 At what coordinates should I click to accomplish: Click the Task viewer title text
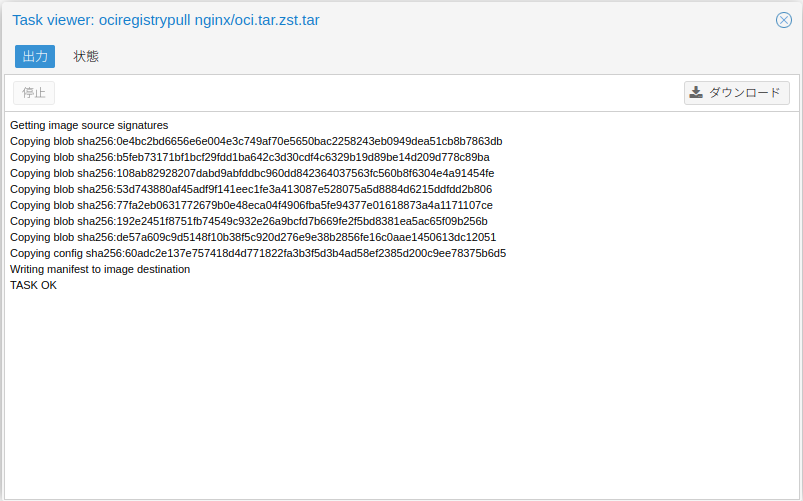click(166, 20)
